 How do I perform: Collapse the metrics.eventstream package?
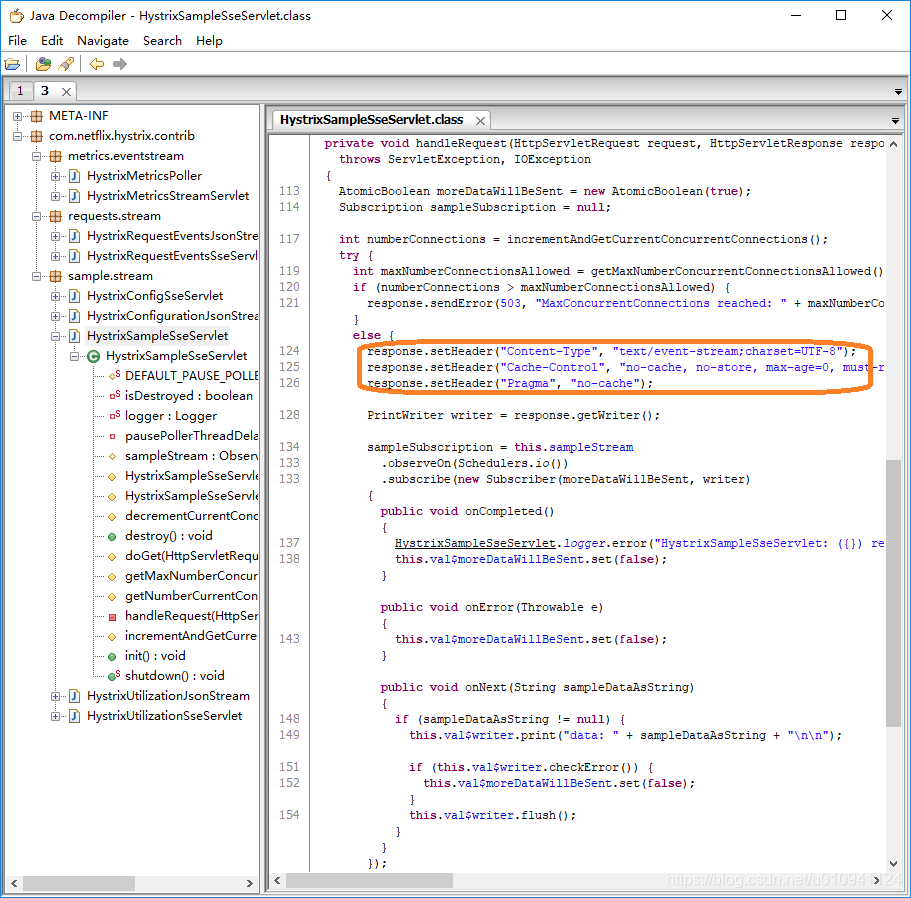(x=36, y=156)
